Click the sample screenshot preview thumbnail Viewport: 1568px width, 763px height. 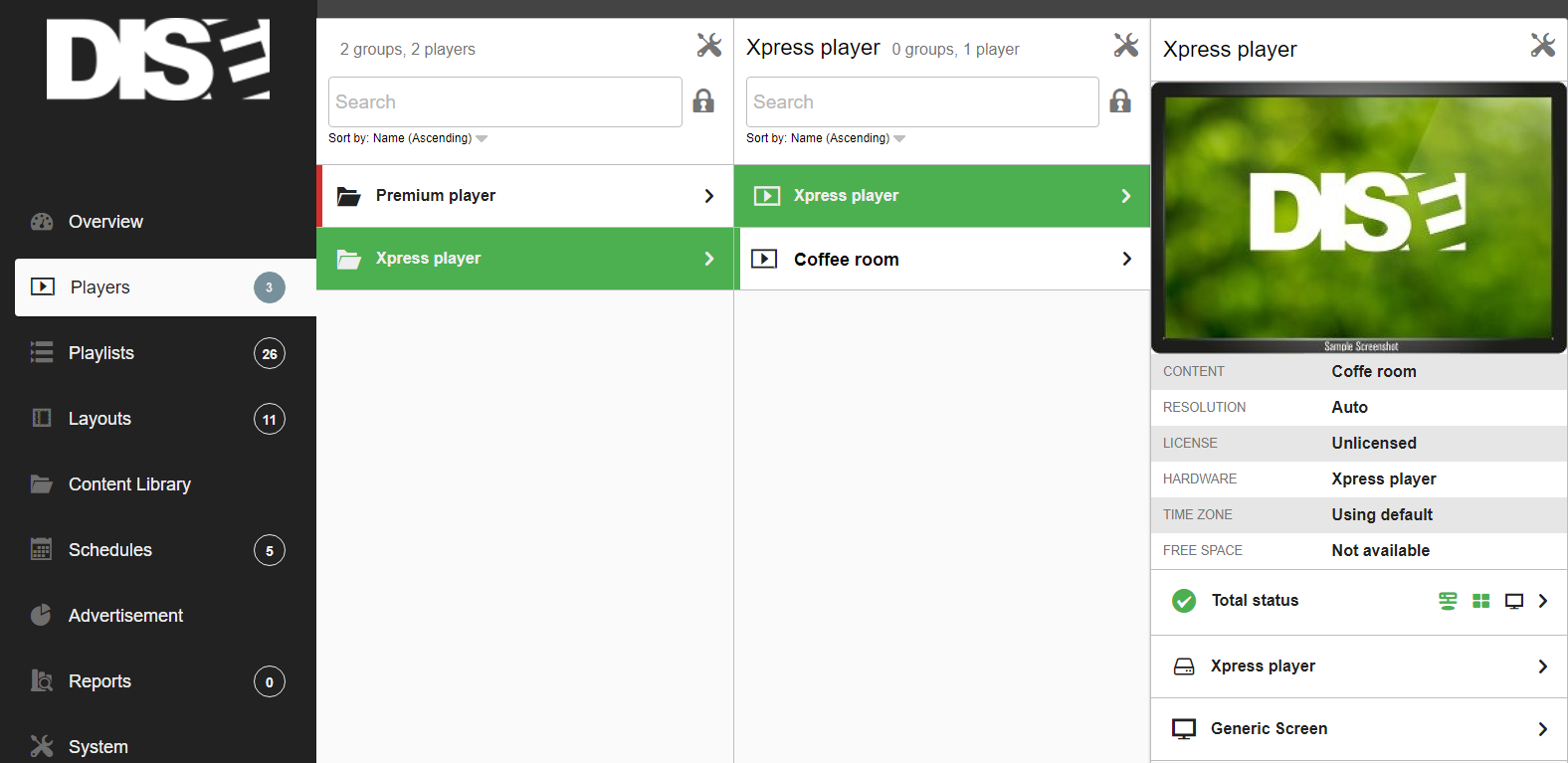pos(1359,218)
